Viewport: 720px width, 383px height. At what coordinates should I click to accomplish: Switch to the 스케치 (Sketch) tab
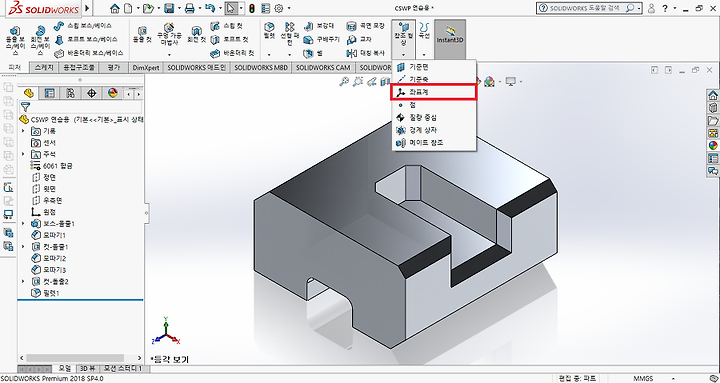point(44,68)
